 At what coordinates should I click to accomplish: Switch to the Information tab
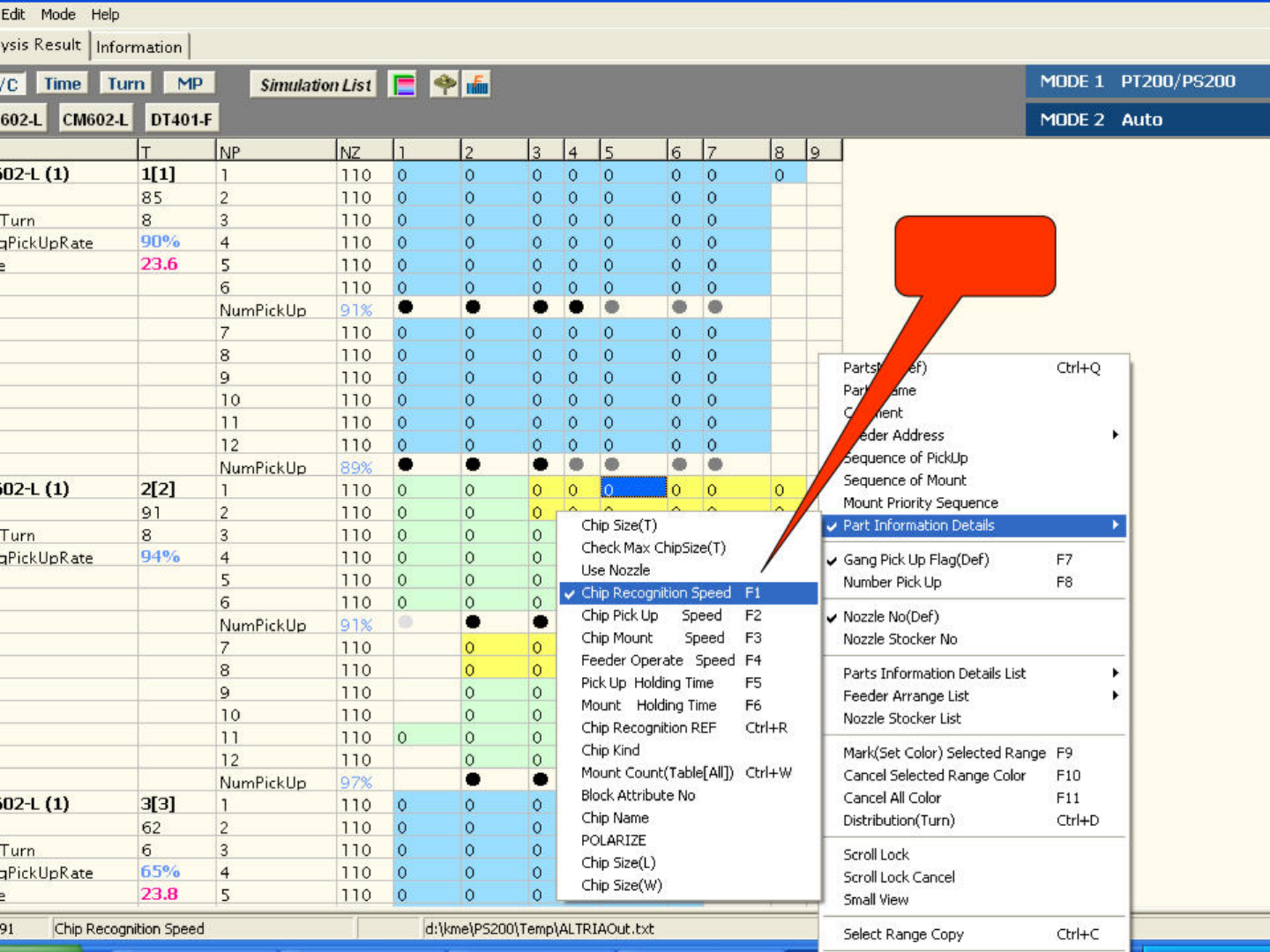(139, 47)
